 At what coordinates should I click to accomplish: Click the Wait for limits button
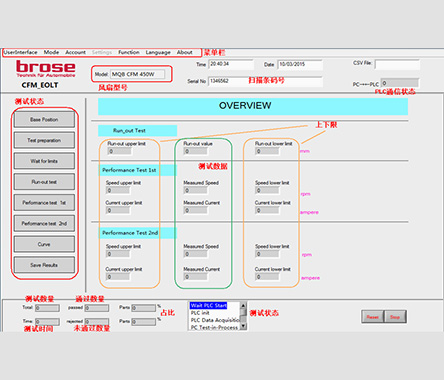pyautogui.click(x=44, y=161)
